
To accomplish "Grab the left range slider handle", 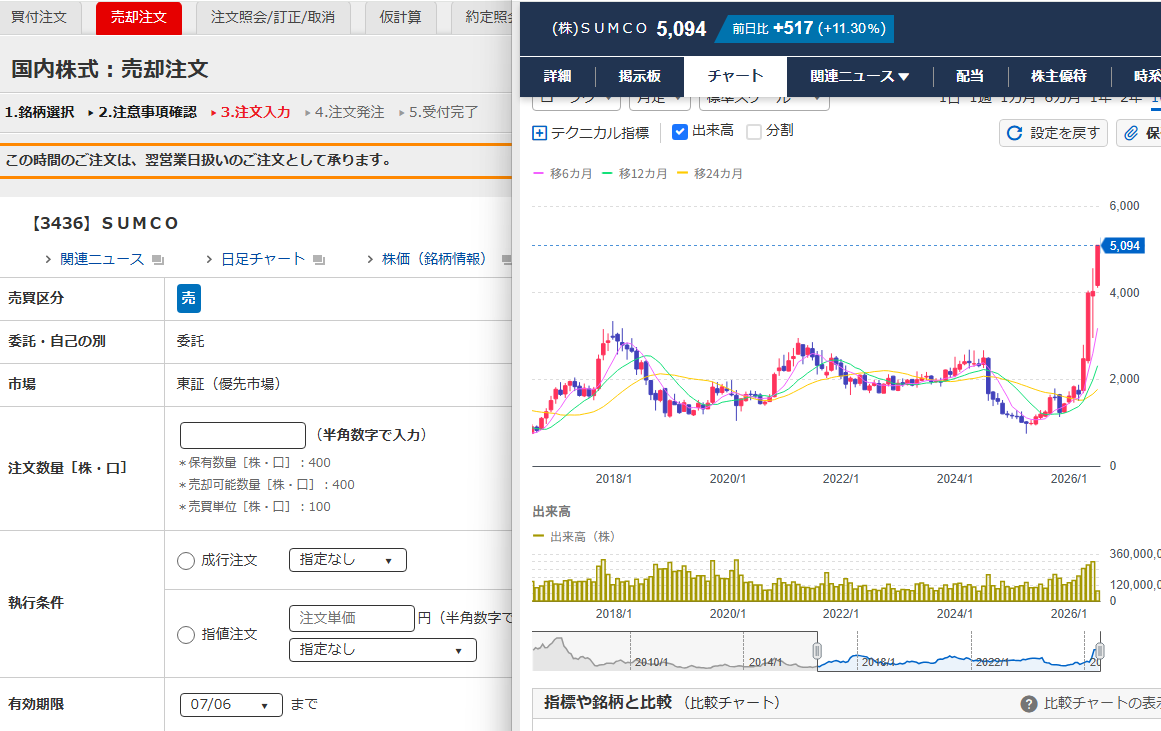I will [x=817, y=651].
